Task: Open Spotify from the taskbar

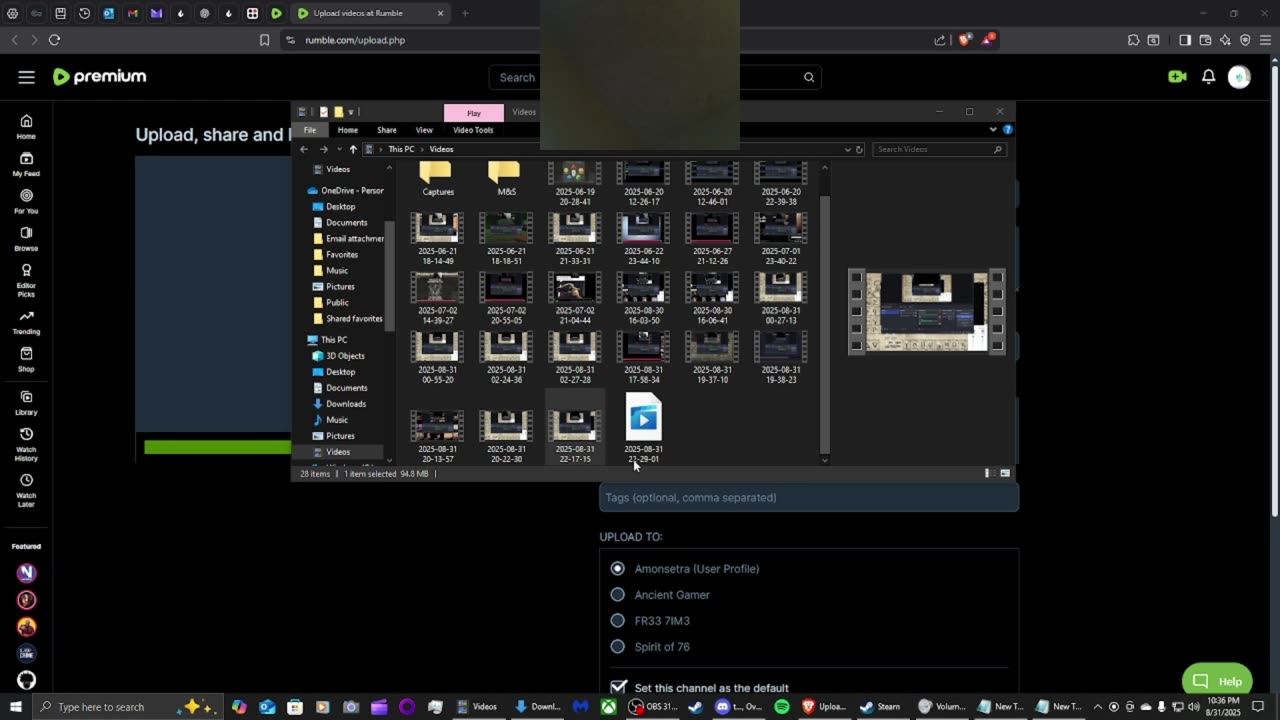Action: [x=782, y=707]
